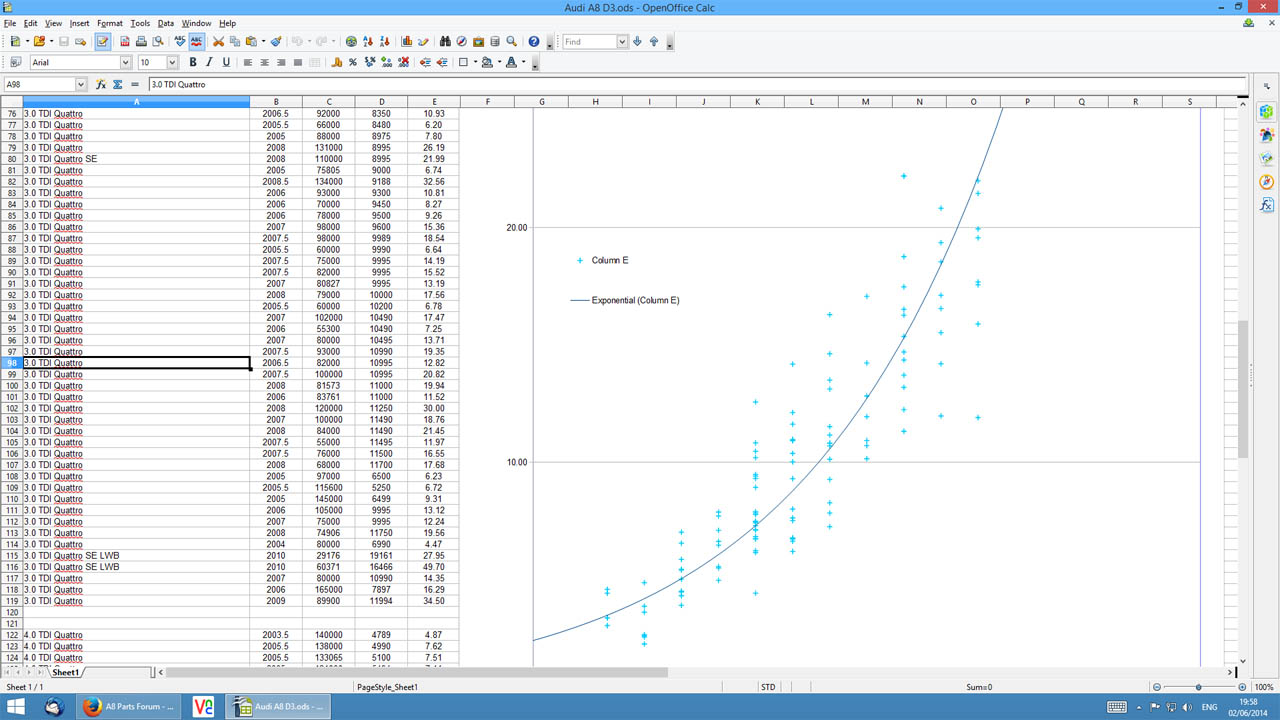Viewport: 1280px width, 720px height.
Task: Toggle Data Sources icon
Action: [494, 42]
